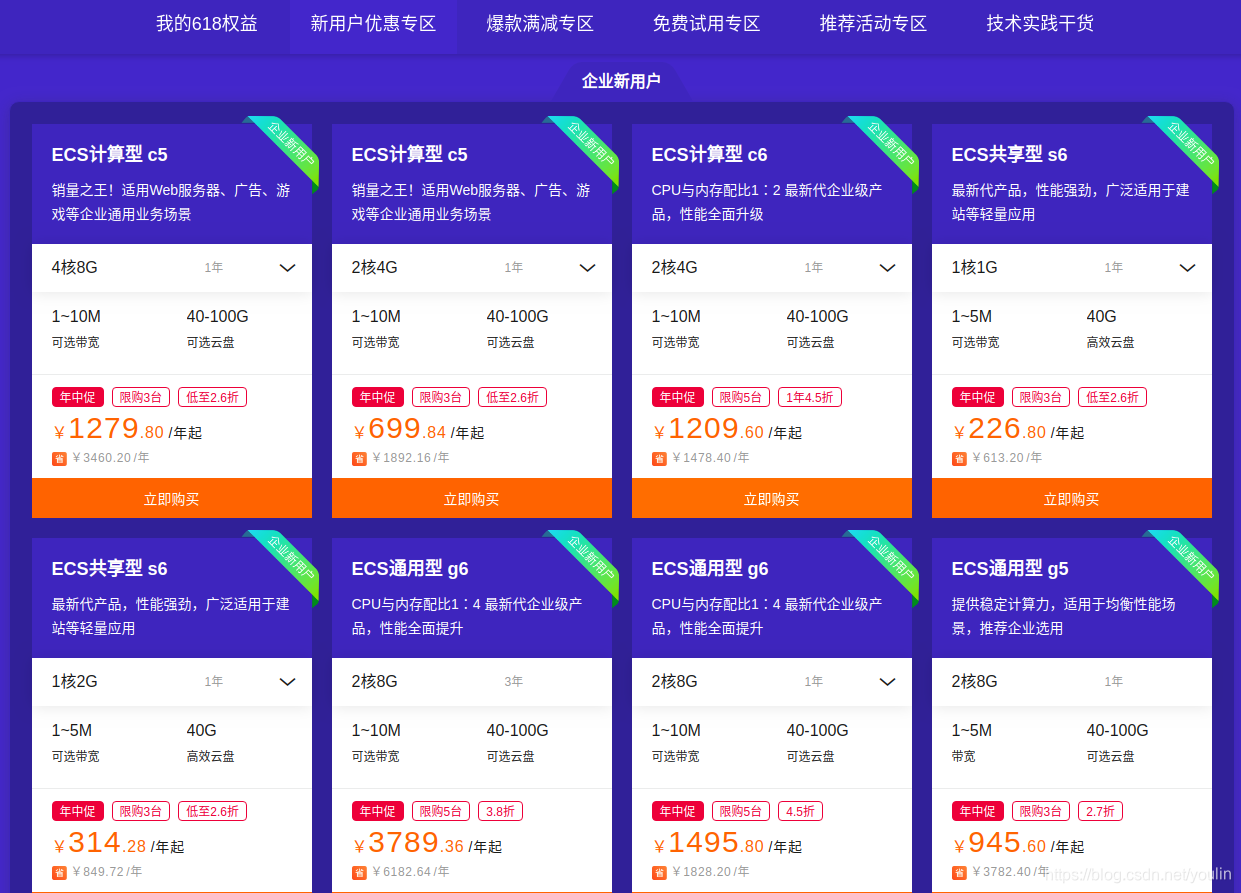The image size is (1241, 893).
Task: Click 立即购买 under the ¥699.84 price
Action: (x=472, y=498)
